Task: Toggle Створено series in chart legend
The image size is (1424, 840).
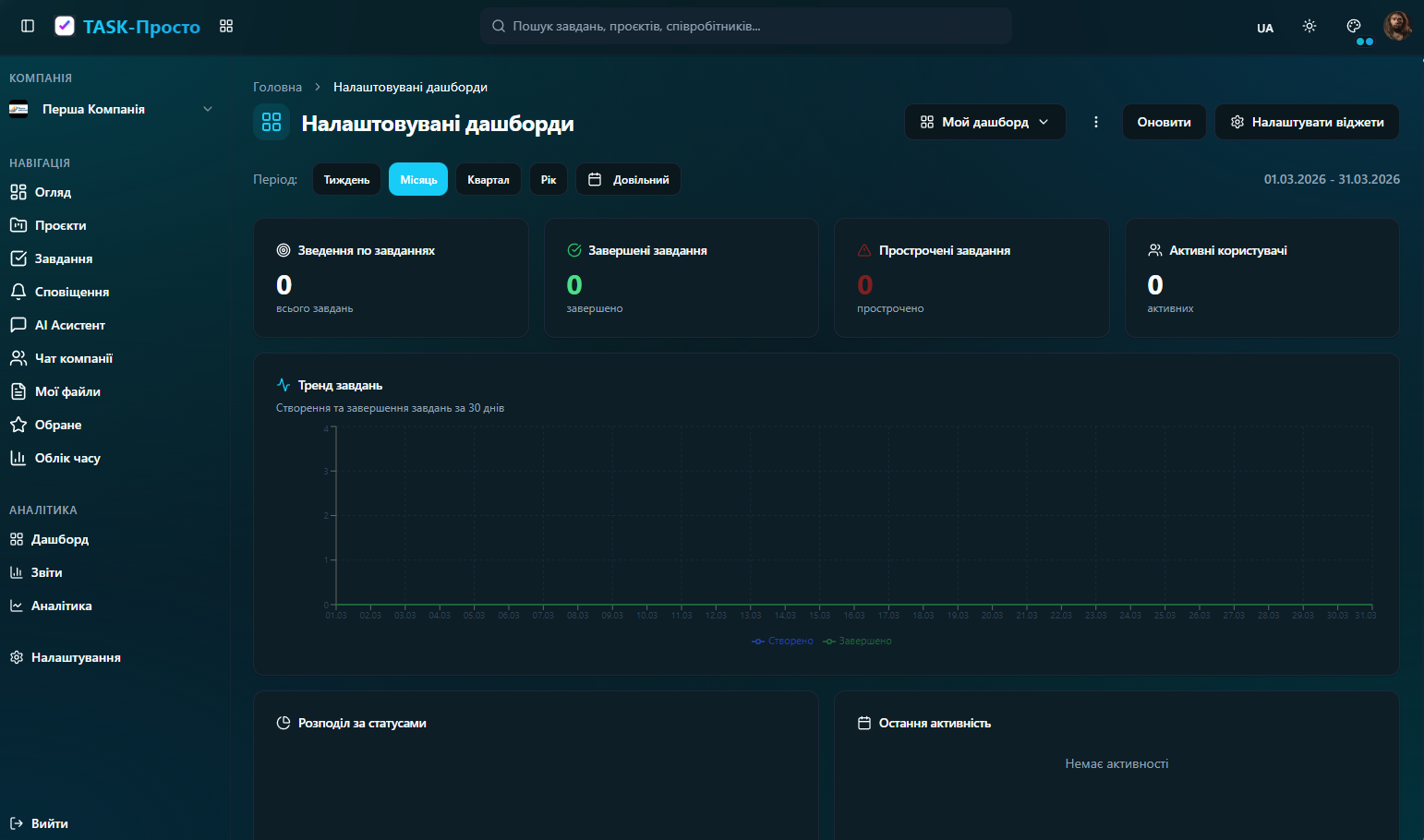Action: point(783,641)
